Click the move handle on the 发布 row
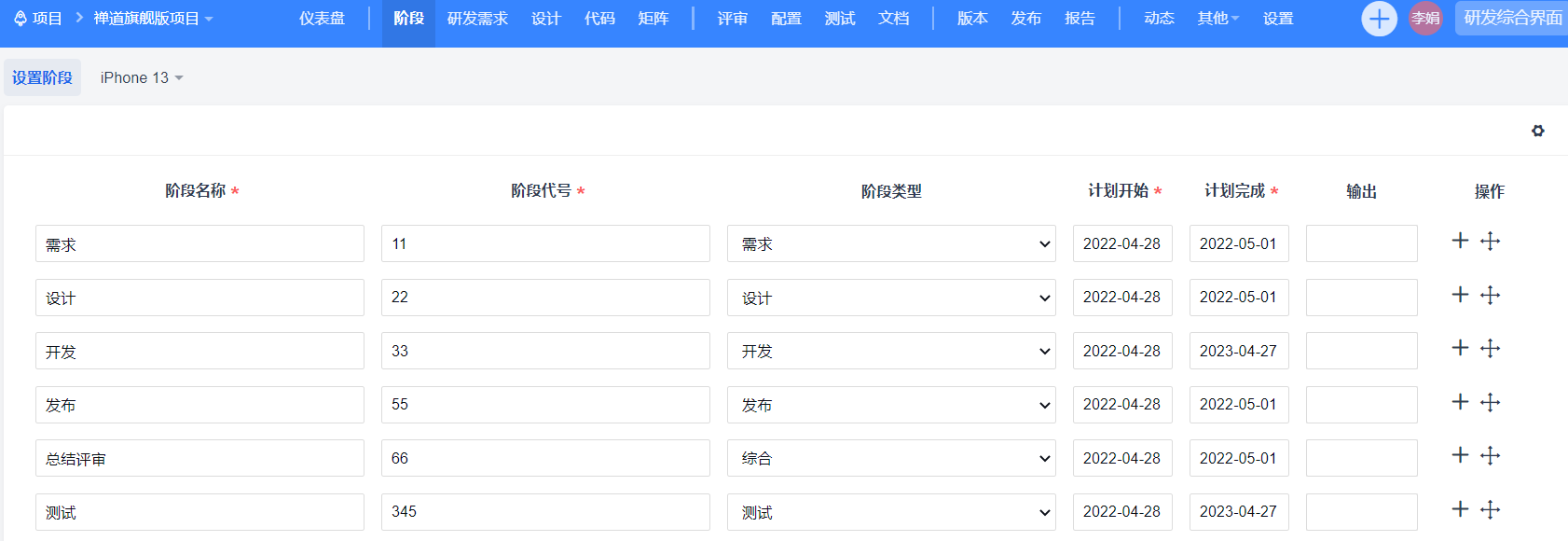Screen dimensions: 1568x541 pyautogui.click(x=1490, y=403)
